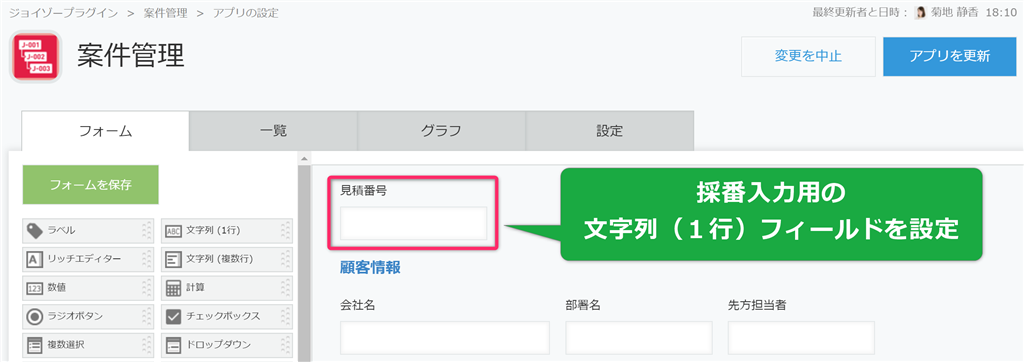This screenshot has height=362, width=1024.
Task: Click the 変更を中止 button
Action: point(808,56)
